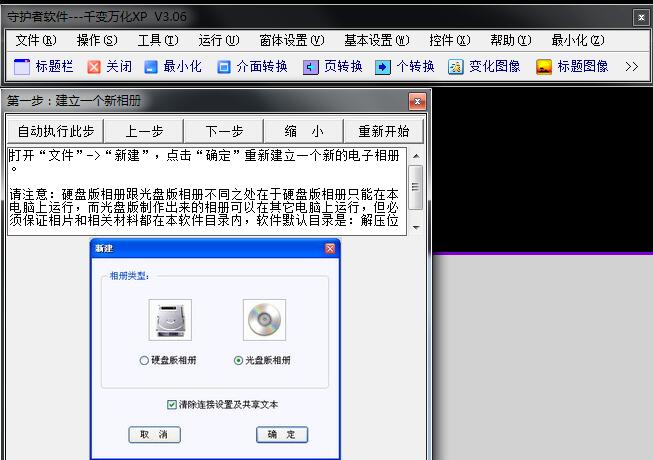
Task: Select the 介面转换 toolbar icon
Action: click(224, 67)
